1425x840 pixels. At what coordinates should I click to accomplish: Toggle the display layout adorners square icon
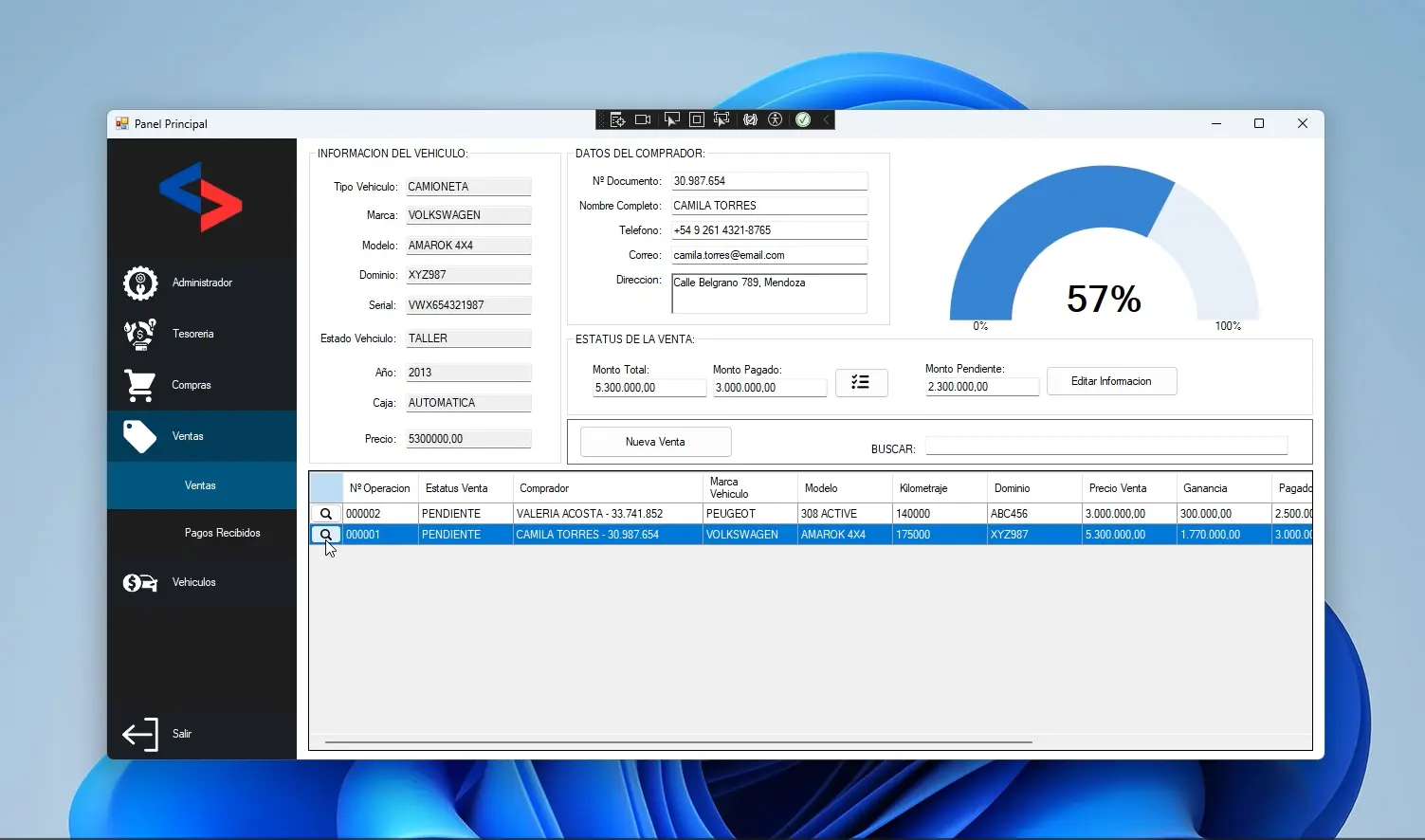point(697,119)
